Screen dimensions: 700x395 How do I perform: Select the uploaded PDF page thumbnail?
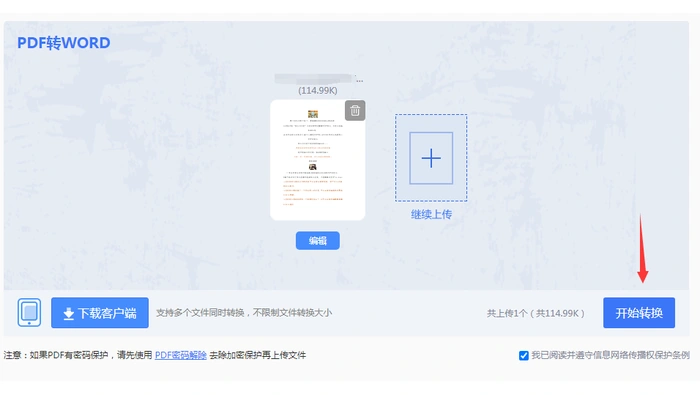(x=317, y=160)
